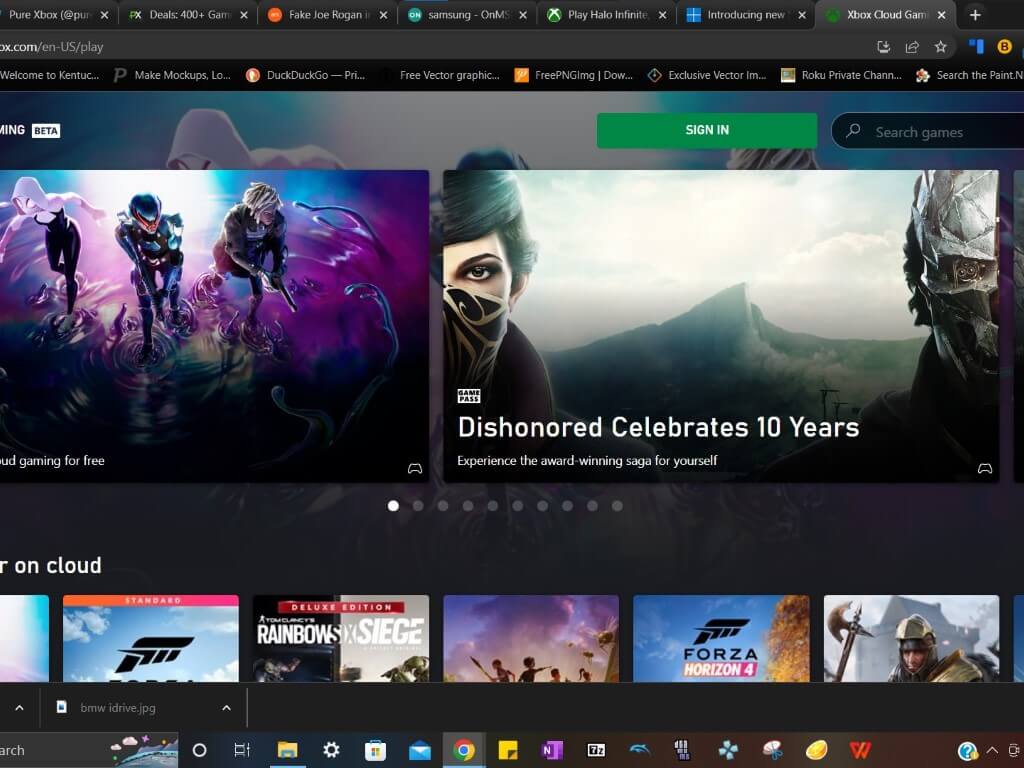Viewport: 1024px width, 768px height.
Task: Open the Dishonored Celebrates 10 Years banner
Action: 721,326
